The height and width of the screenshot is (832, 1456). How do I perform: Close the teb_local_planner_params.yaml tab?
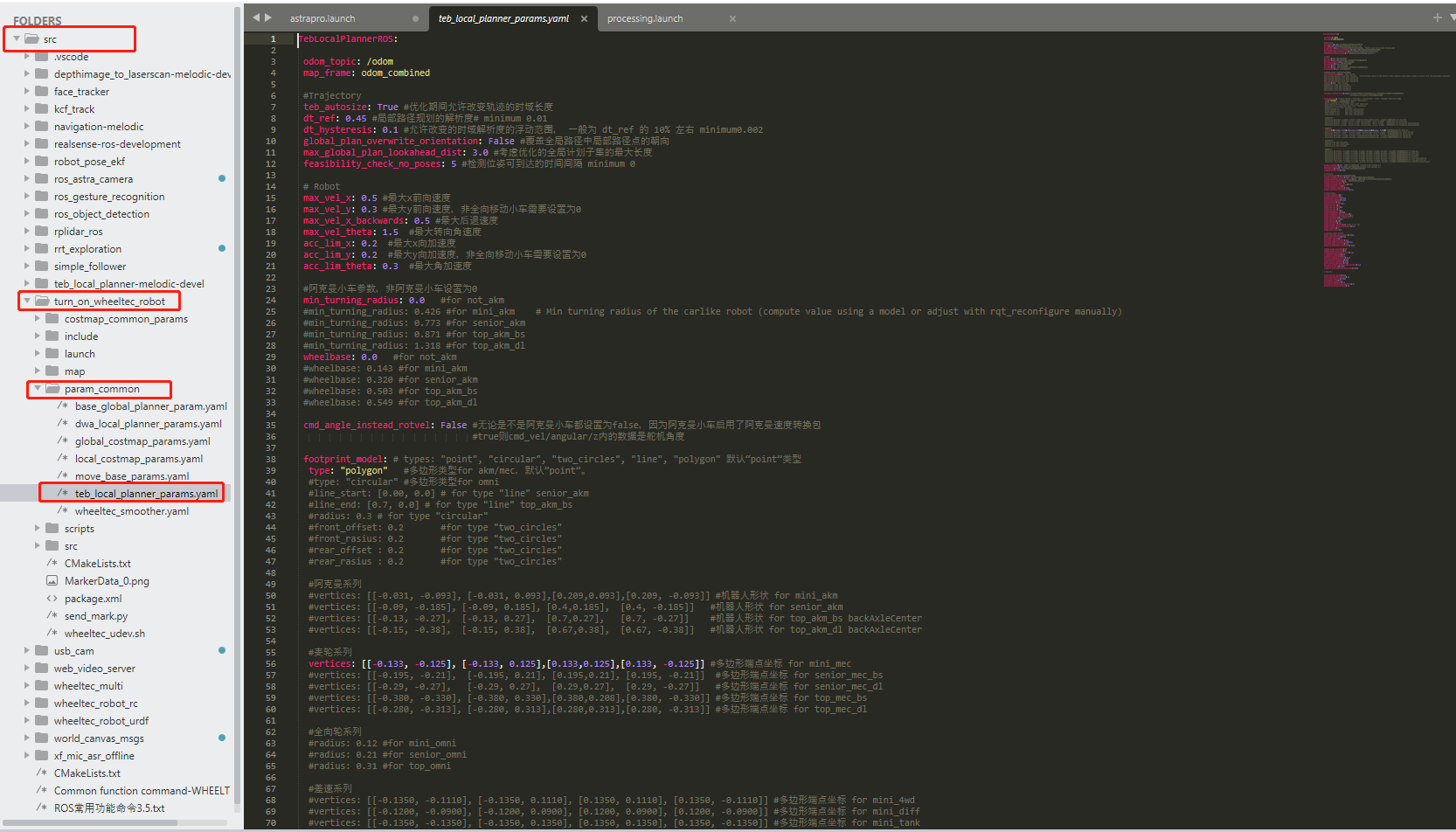(584, 18)
